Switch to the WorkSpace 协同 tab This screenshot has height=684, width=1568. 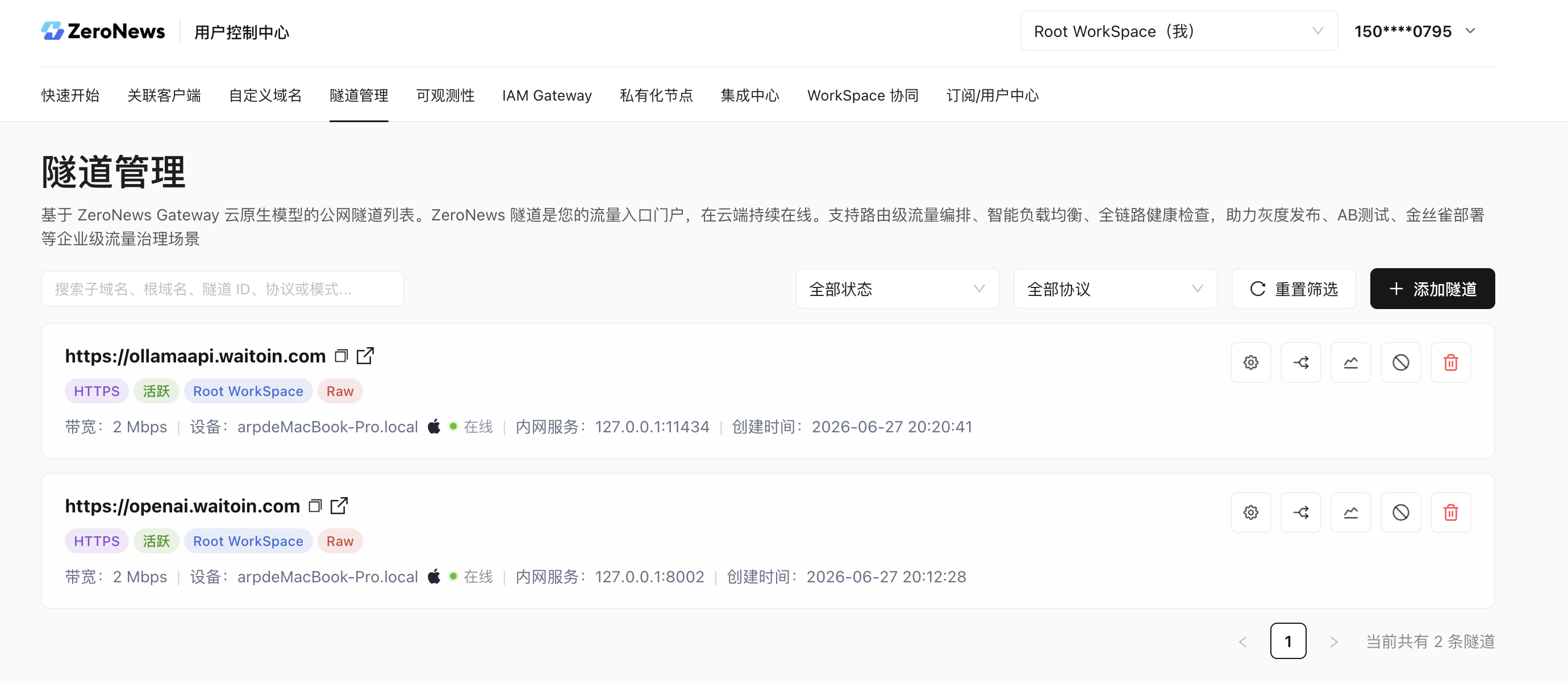coord(862,95)
